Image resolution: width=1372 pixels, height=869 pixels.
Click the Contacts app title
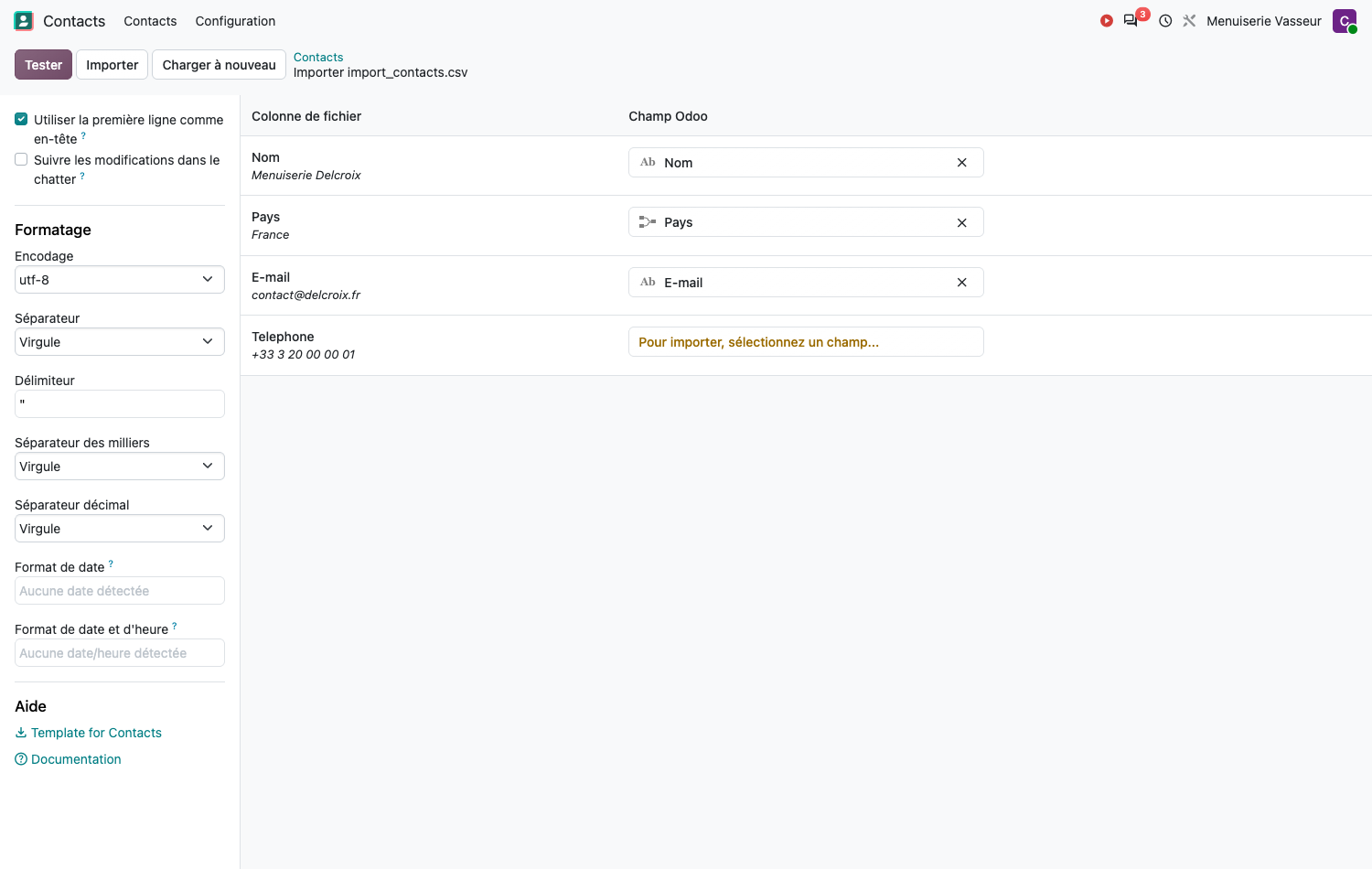74,21
